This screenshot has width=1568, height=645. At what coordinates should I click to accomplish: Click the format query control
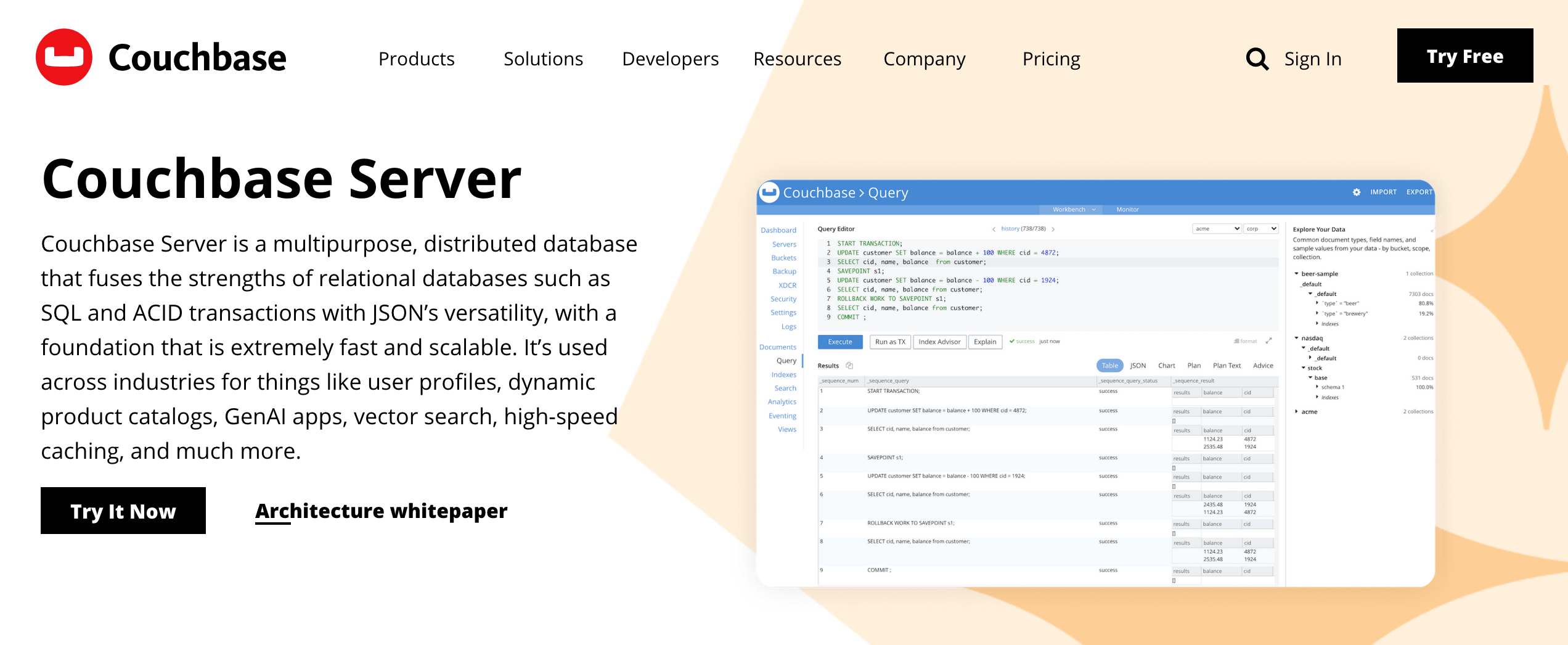[1245, 341]
